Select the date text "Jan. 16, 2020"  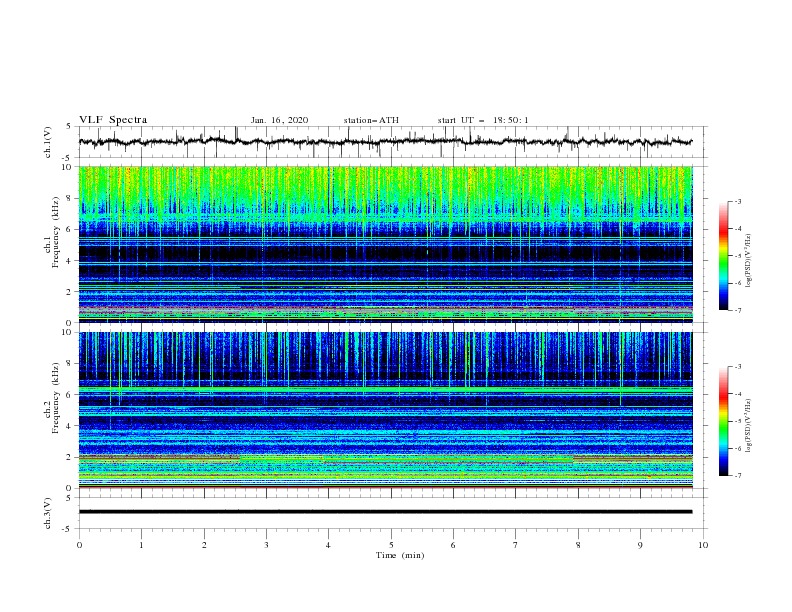click(x=279, y=120)
